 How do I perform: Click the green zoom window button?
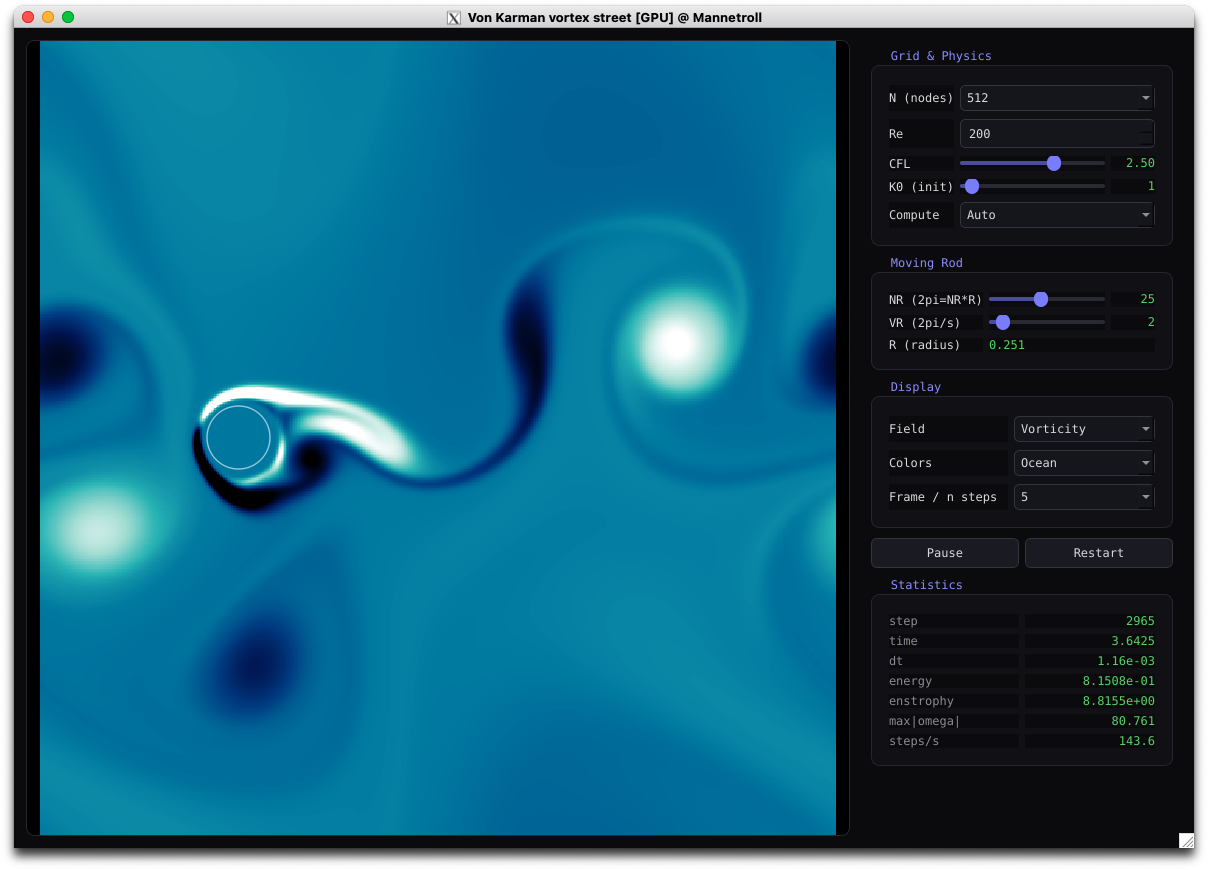pos(68,17)
